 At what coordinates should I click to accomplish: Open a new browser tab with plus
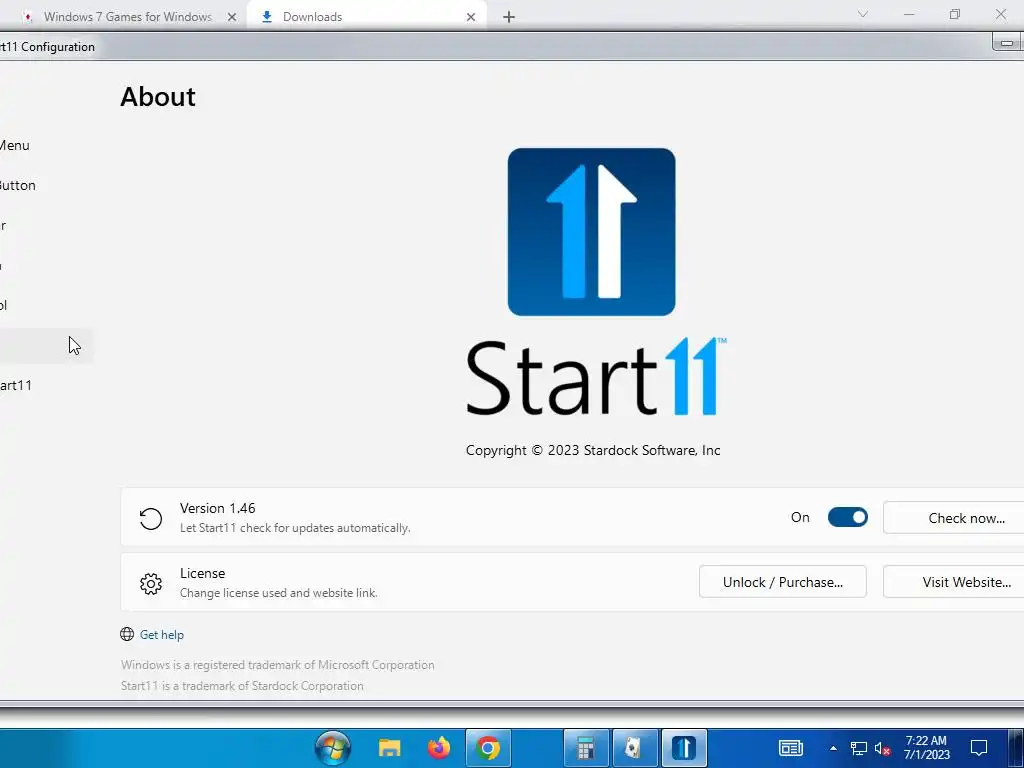509,17
